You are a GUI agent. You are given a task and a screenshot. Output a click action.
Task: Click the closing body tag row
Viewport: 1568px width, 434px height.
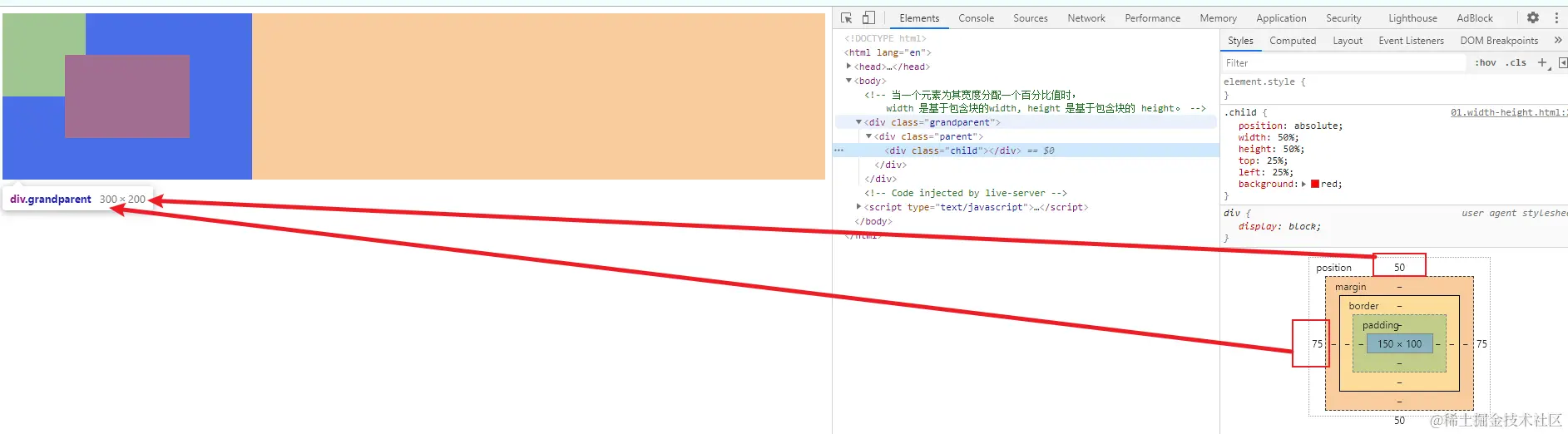pos(873,221)
